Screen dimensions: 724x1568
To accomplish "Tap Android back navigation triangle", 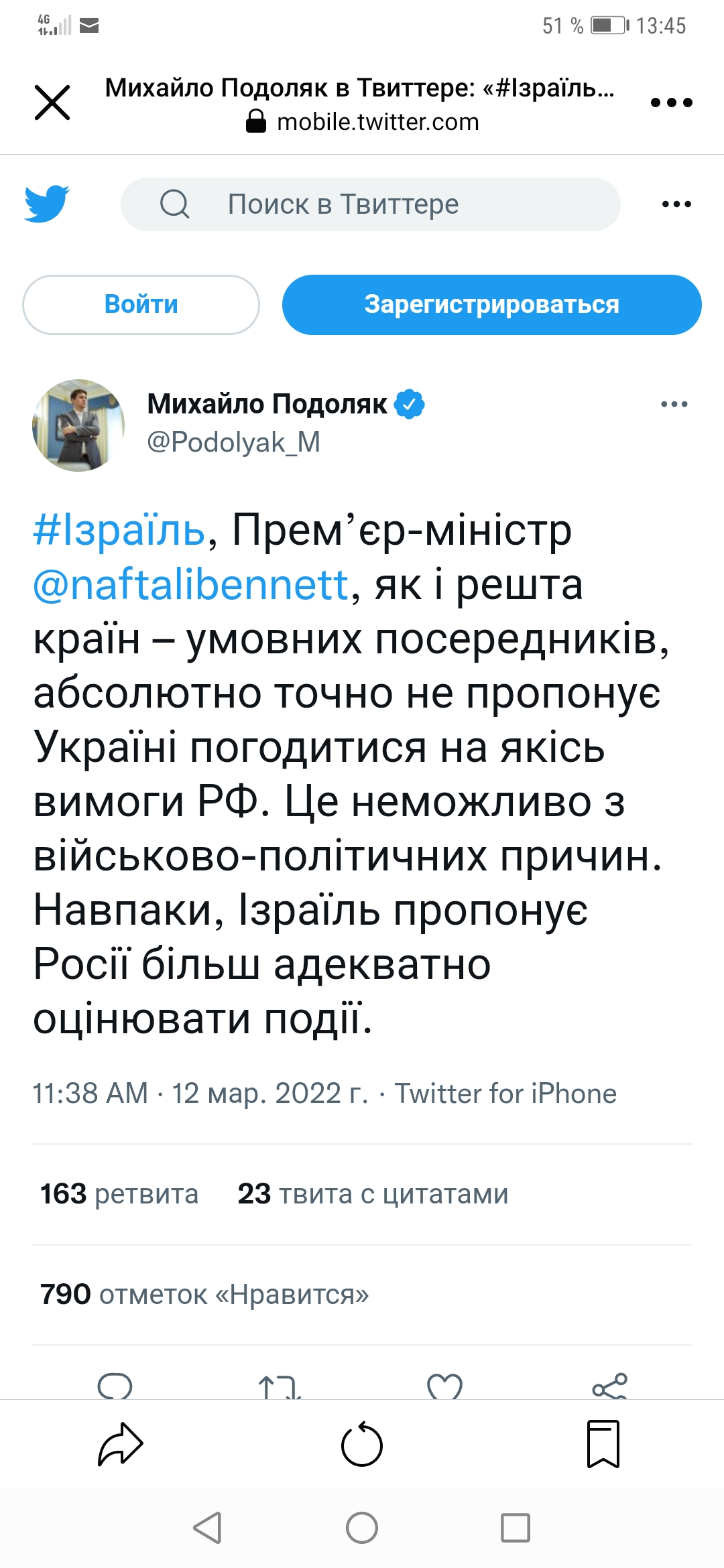I will click(x=208, y=1528).
